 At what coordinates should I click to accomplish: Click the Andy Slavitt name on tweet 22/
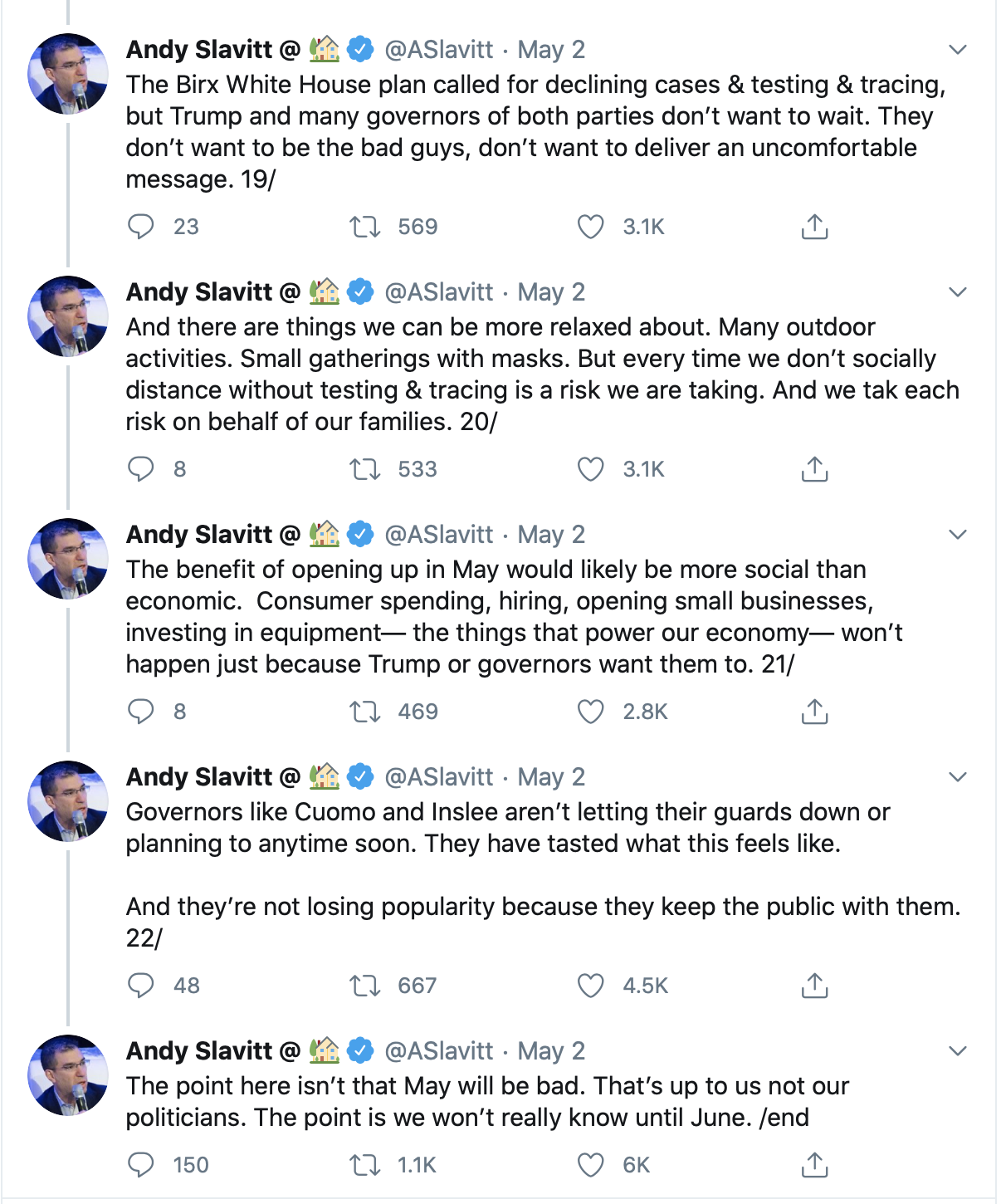pyautogui.click(x=199, y=777)
